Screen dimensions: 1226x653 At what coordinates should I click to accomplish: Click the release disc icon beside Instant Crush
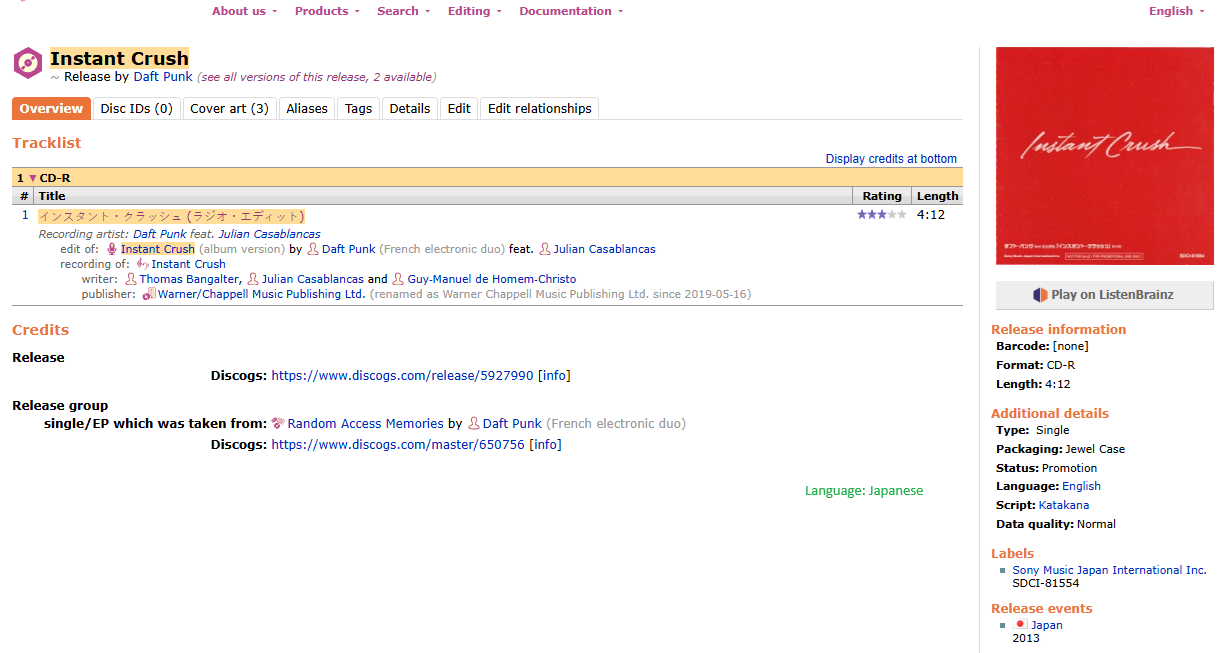28,63
